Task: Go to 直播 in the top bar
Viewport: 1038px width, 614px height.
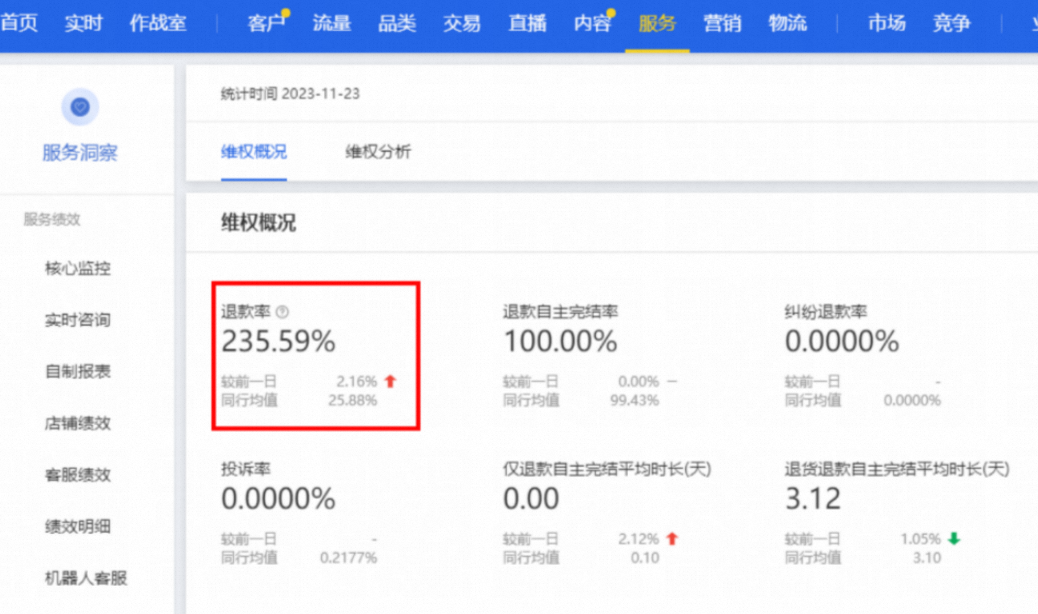Action: (528, 23)
